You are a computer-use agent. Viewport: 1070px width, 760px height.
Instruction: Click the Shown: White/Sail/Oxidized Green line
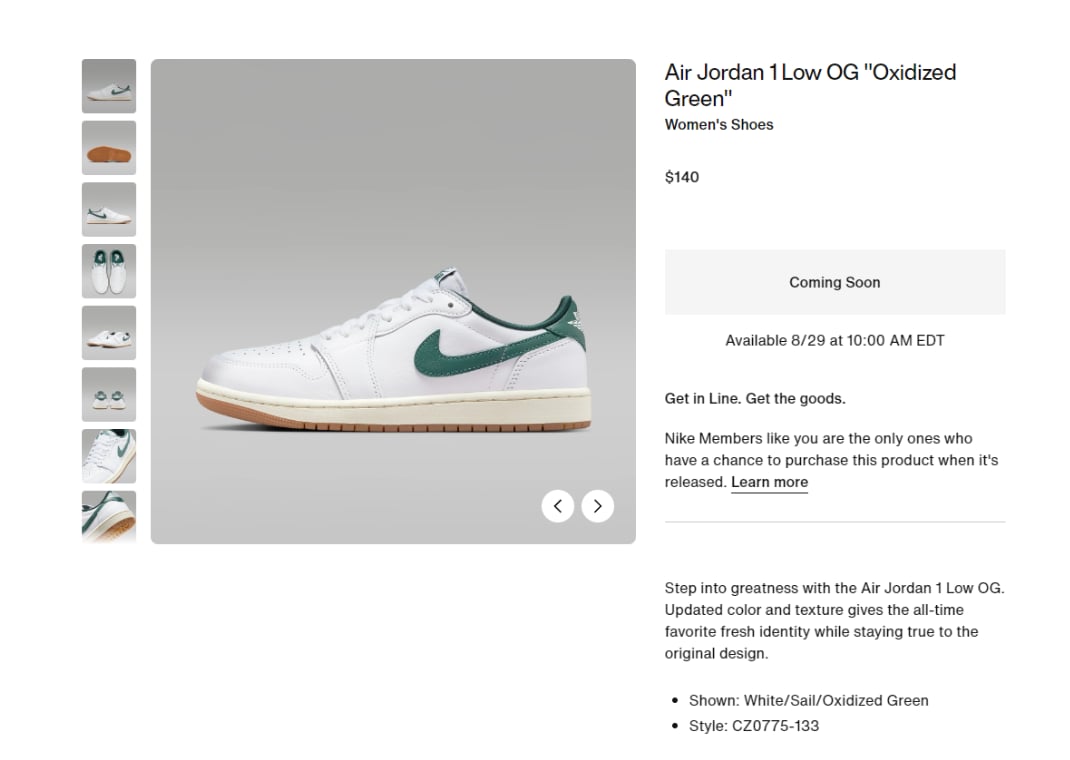[808, 700]
